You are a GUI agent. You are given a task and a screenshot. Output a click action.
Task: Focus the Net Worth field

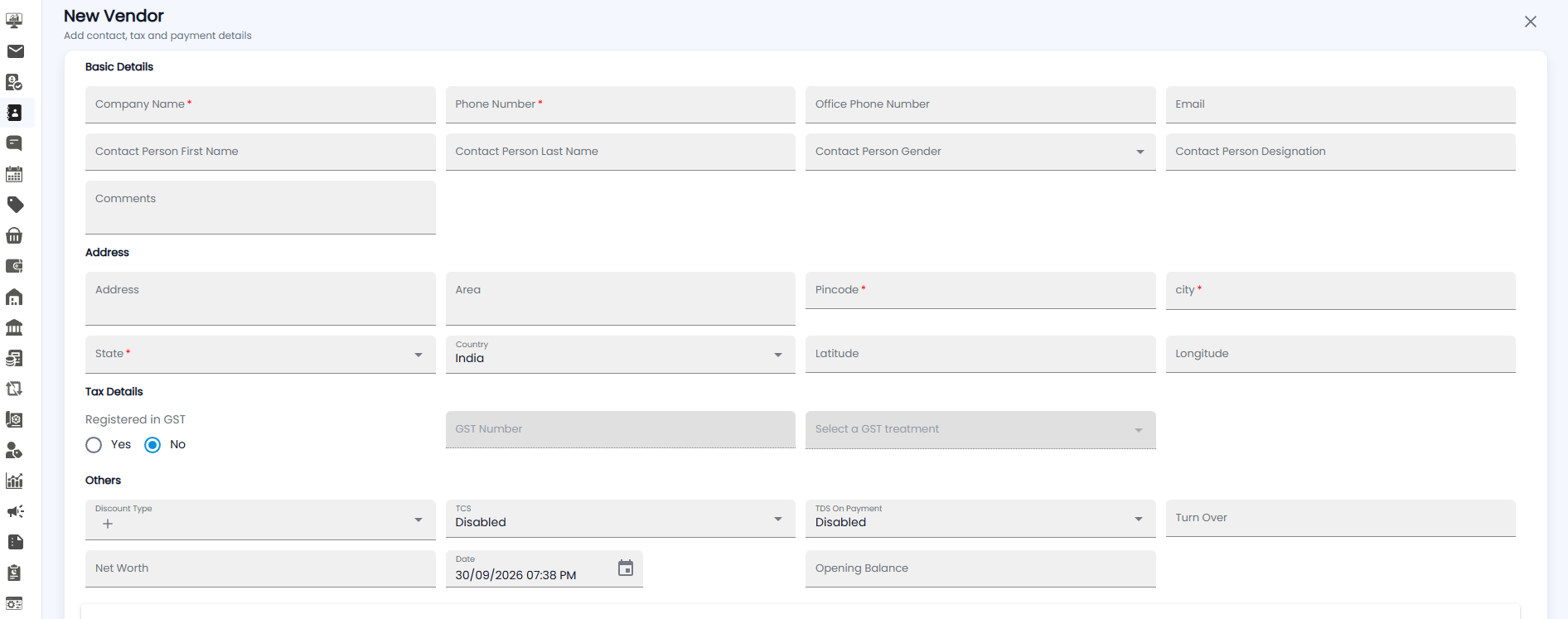(260, 568)
